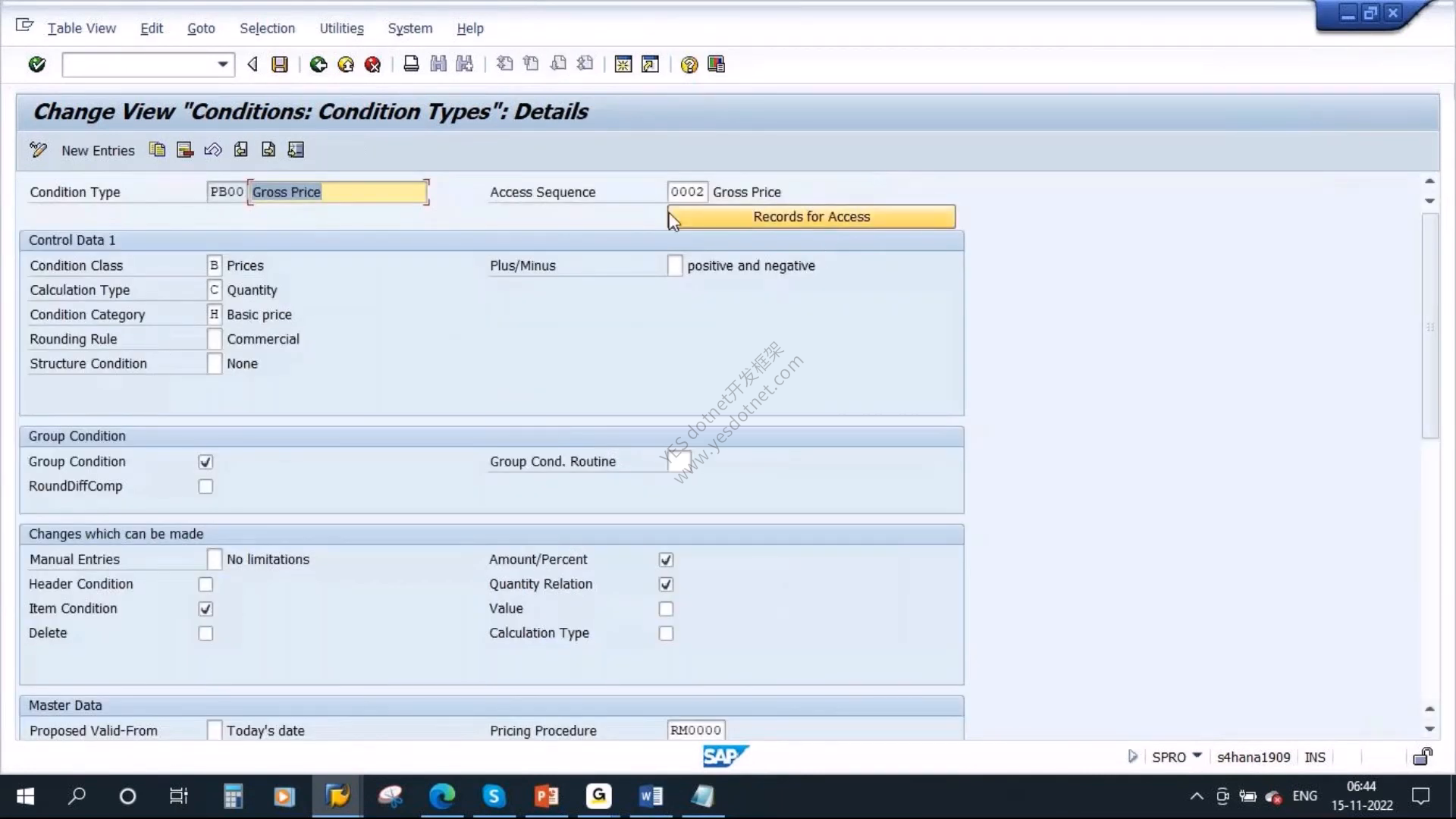
Task: Open the Utilities menu
Action: click(x=341, y=28)
